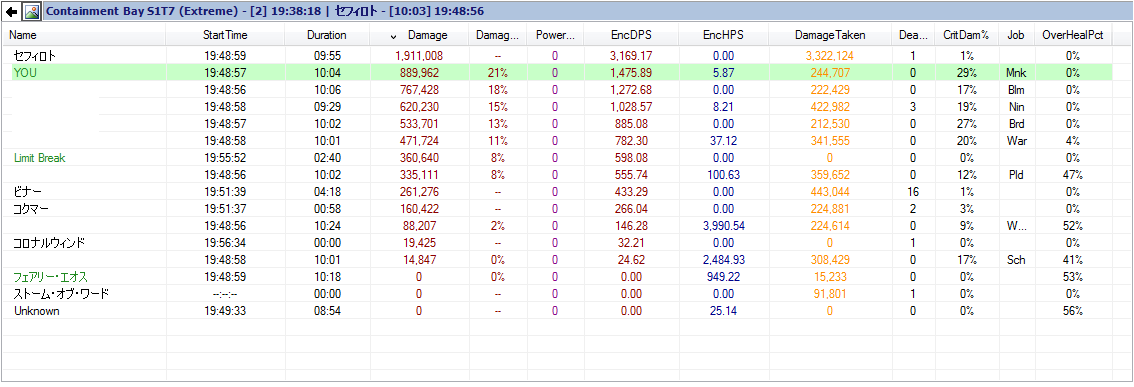Click the Brd job cell
Image resolution: width=1134 pixels, height=387 pixels.
1016,124
